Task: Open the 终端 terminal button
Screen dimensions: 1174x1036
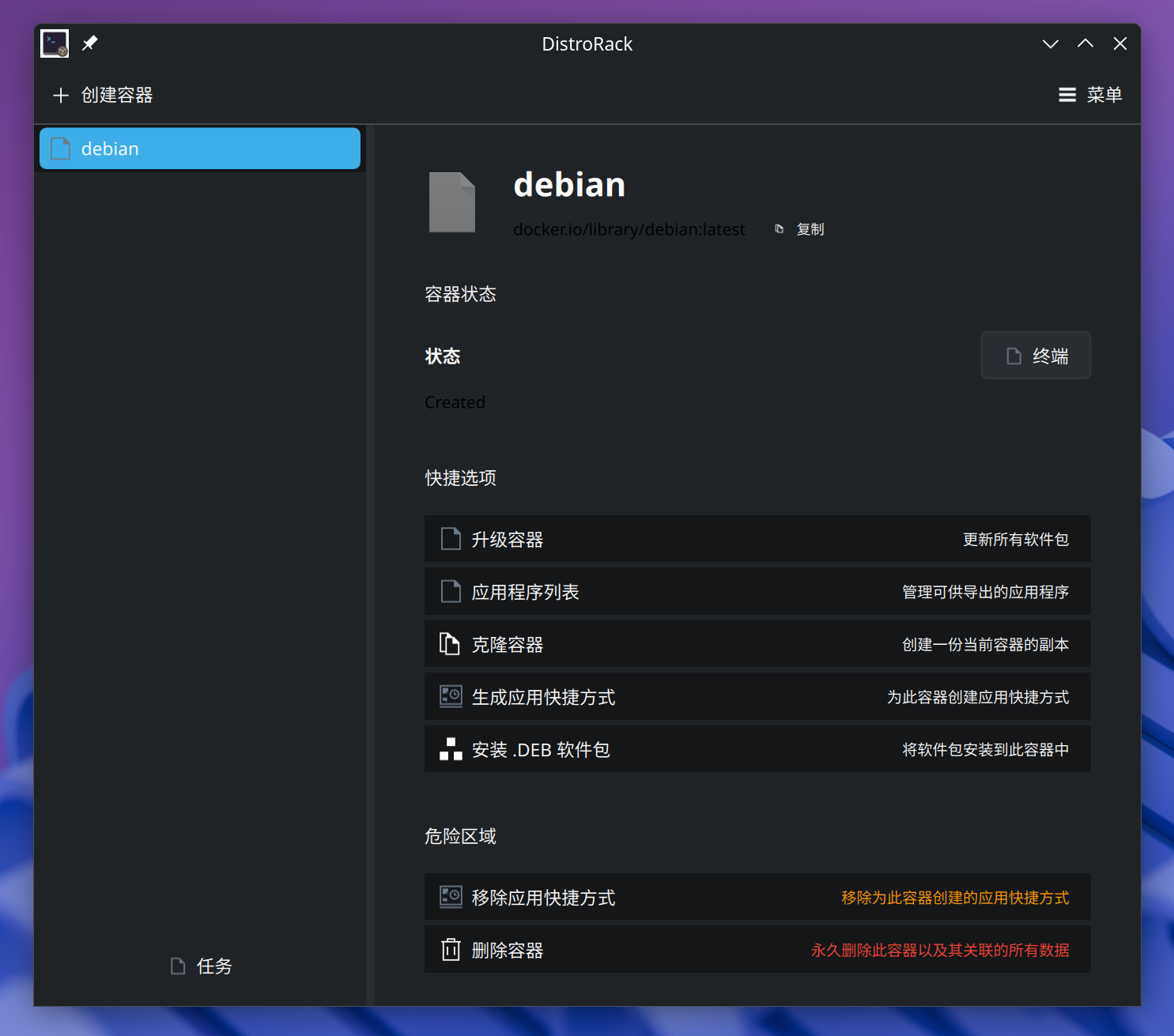Action: tap(1036, 356)
